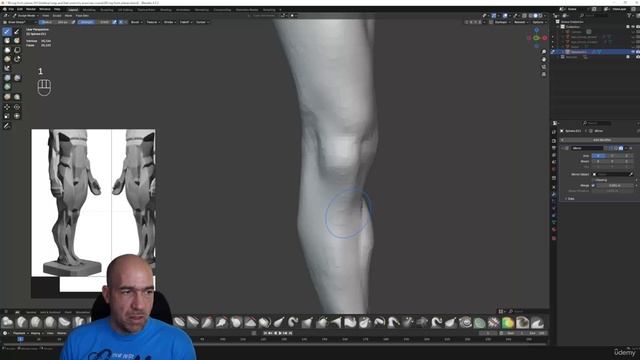Expand the Data section of Mirror modifier
Image resolution: width=640 pixels, height=360 pixels.
pos(570,198)
